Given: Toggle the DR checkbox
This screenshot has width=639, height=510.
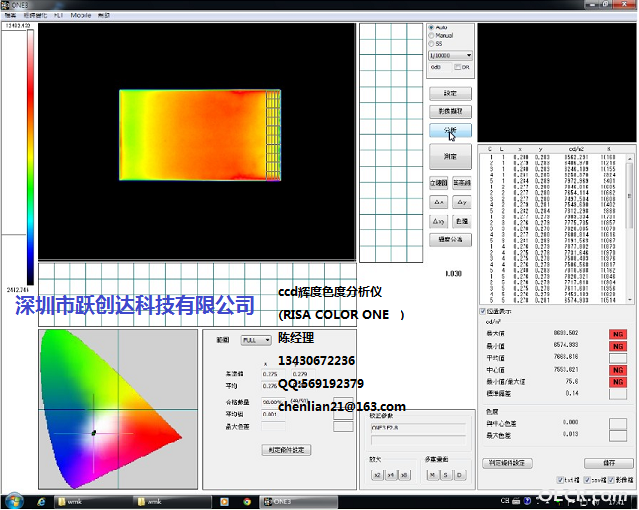Looking at the screenshot, I should pyautogui.click(x=457, y=67).
